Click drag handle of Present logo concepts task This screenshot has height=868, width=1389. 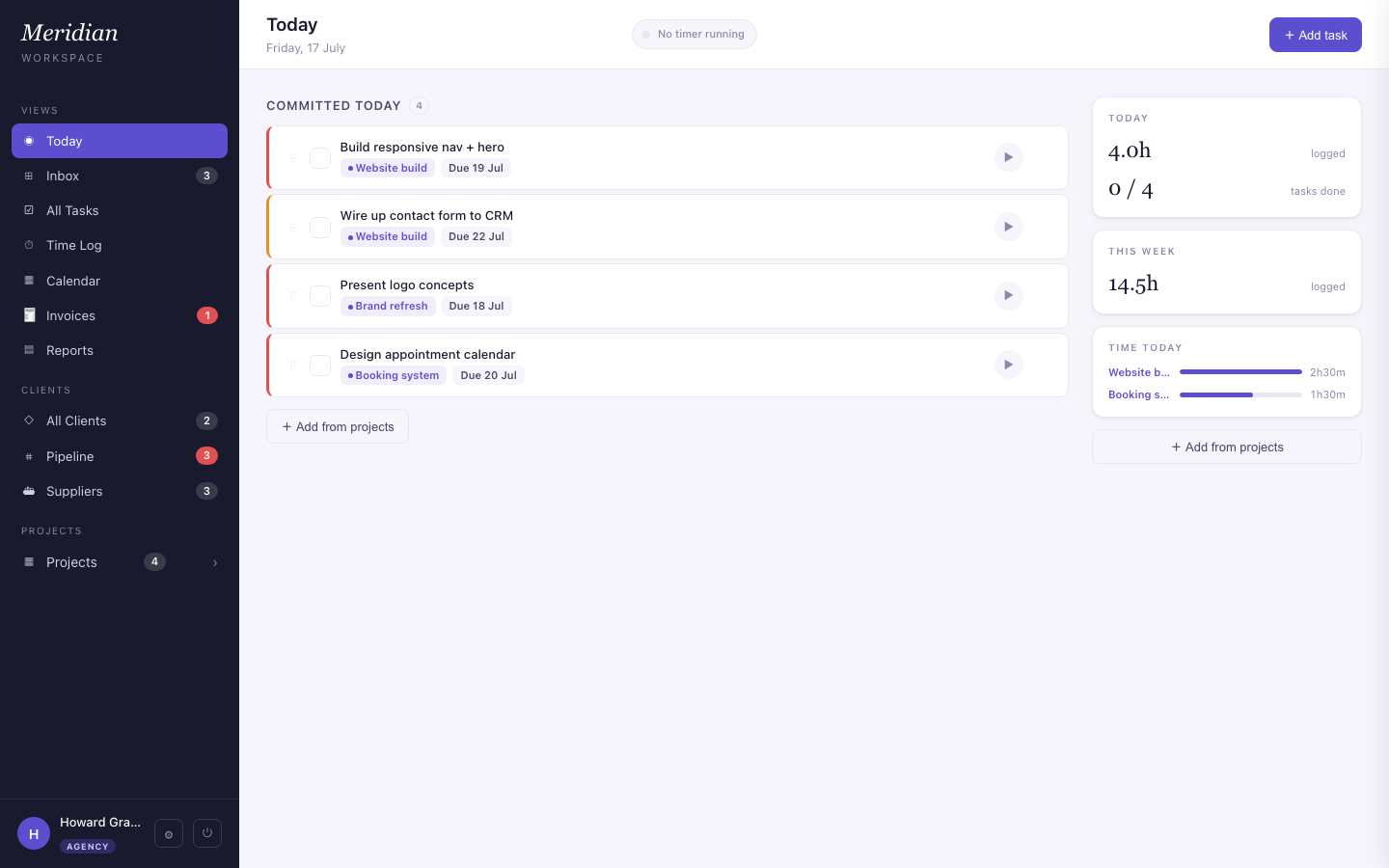[x=293, y=296]
